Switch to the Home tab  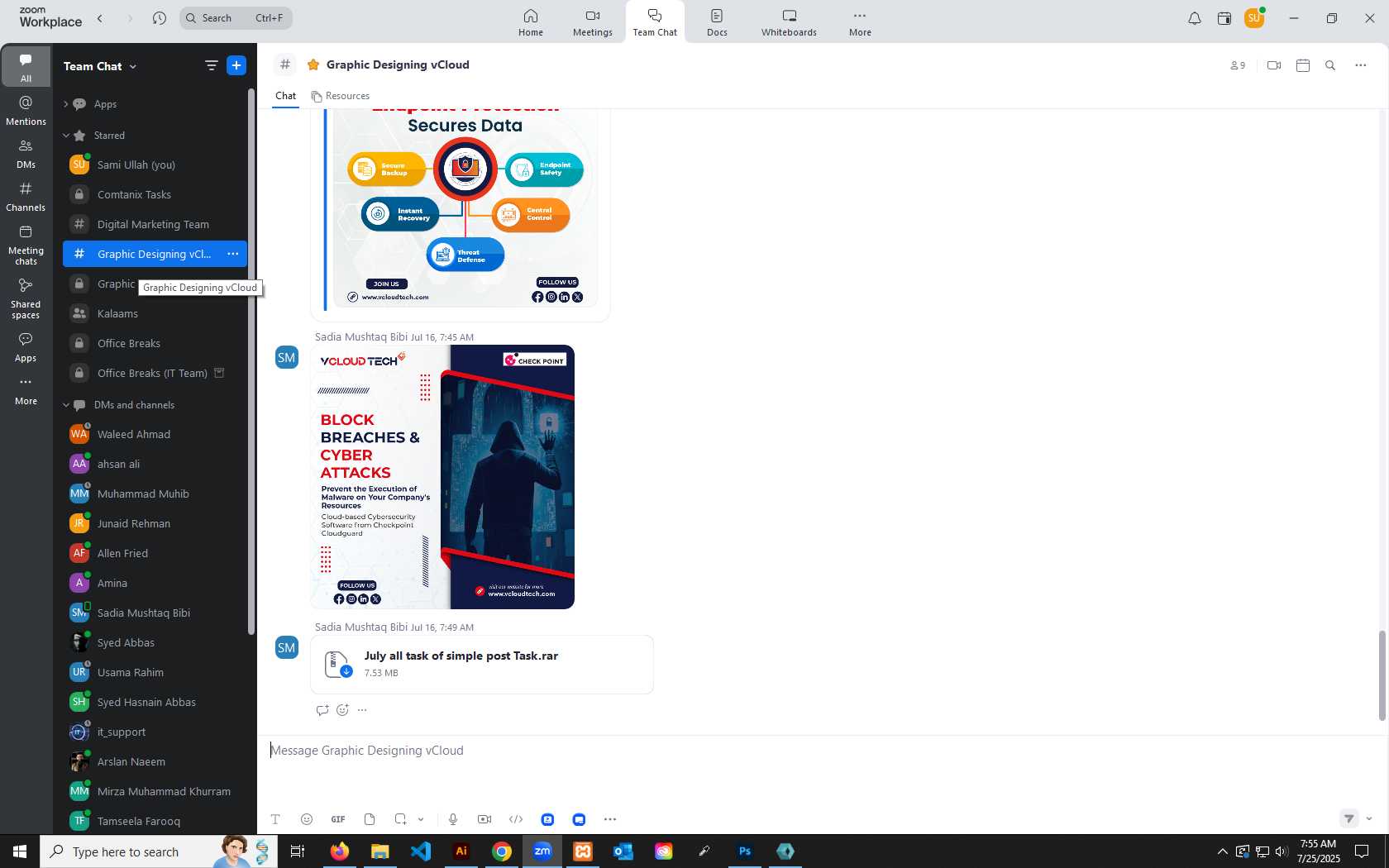click(x=531, y=22)
